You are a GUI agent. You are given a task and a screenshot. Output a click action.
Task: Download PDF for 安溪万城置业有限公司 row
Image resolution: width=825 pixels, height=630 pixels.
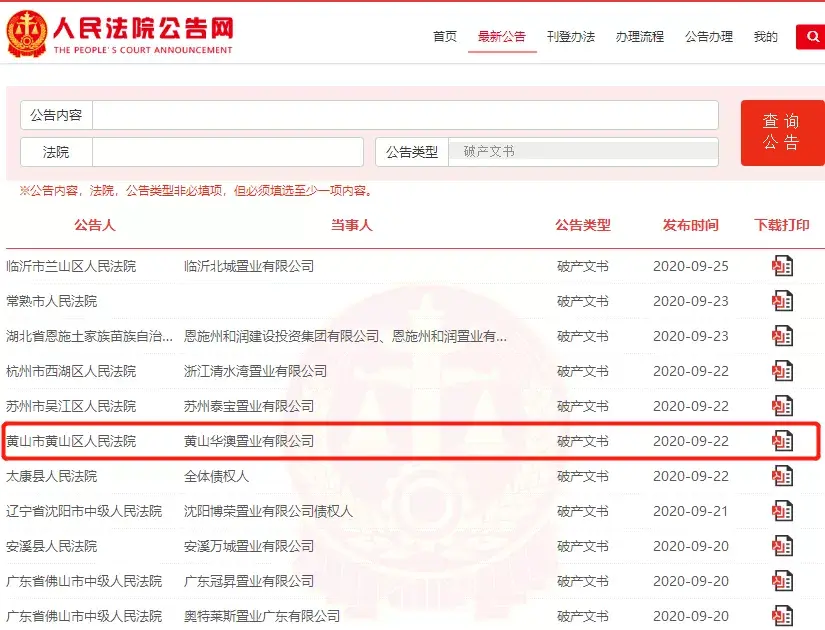pyautogui.click(x=782, y=546)
